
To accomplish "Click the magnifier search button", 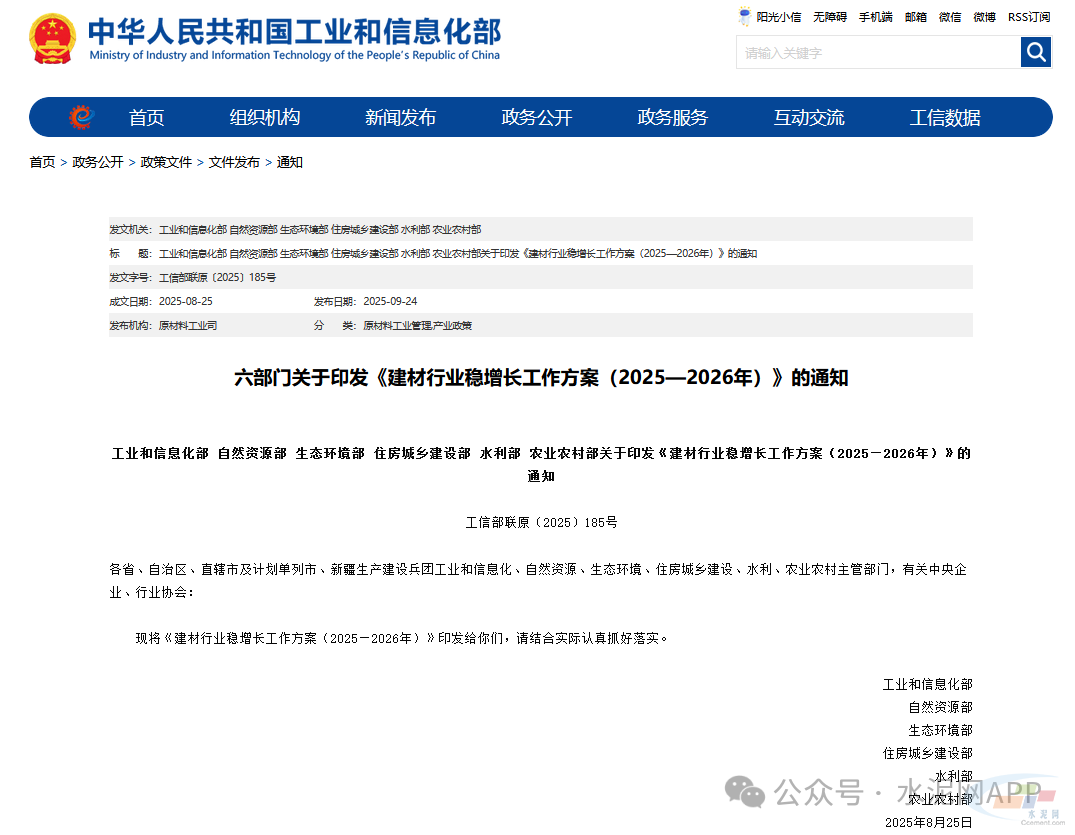I will [x=1035, y=52].
